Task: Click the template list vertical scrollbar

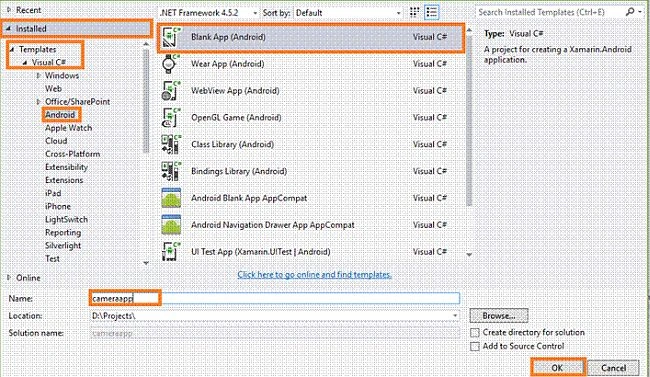Action: 469,120
